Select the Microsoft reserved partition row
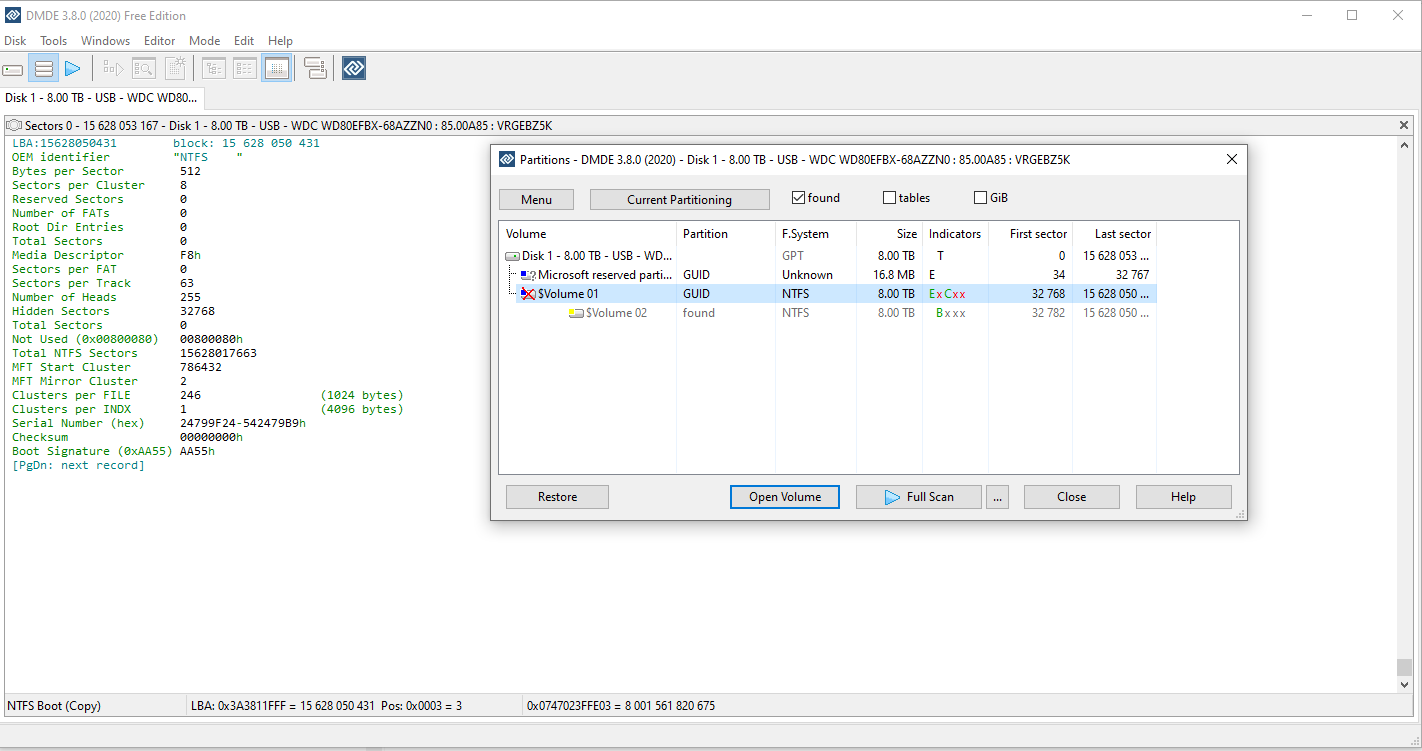The width and height of the screenshot is (1422, 751). tap(828, 275)
